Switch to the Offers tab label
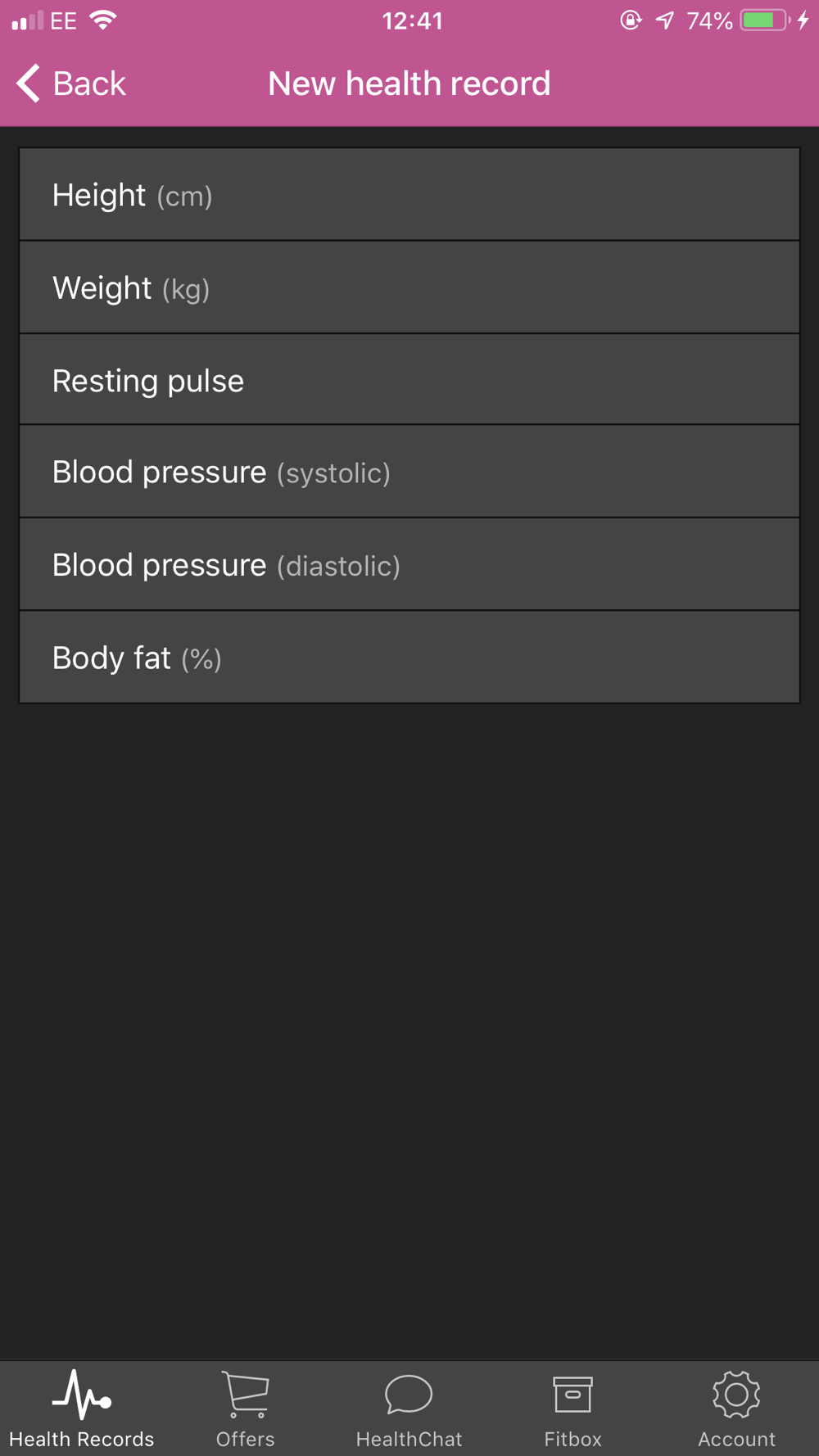Viewport: 819px width, 1456px height. (x=245, y=1439)
